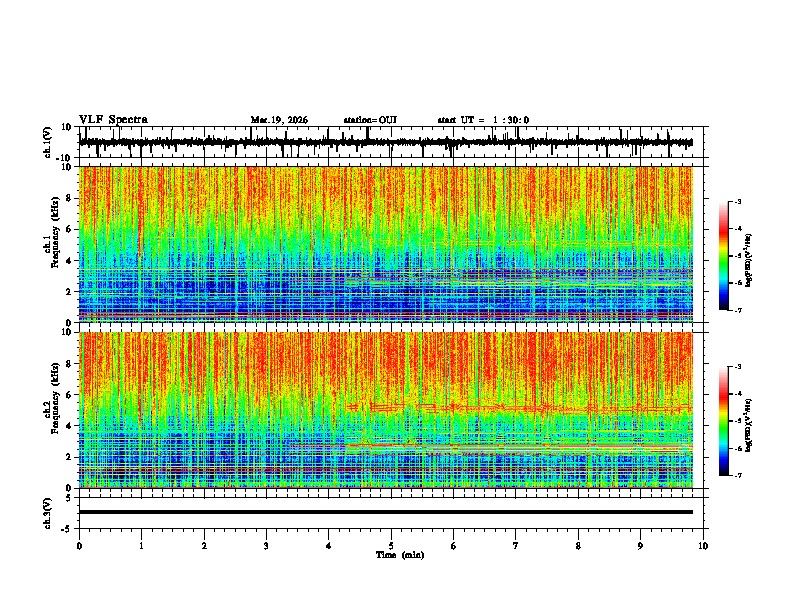
Task: Click the "-3" label on ch.1 color scale
Action: (737, 202)
